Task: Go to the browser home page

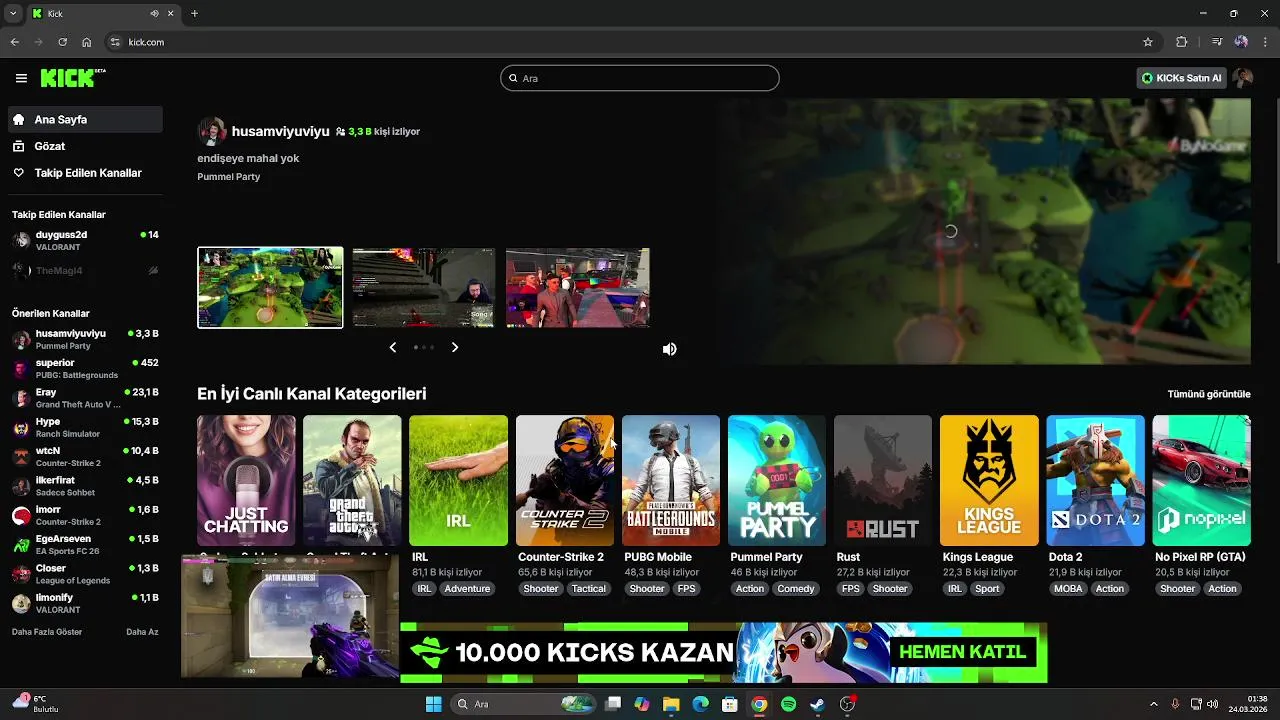Action: (87, 42)
